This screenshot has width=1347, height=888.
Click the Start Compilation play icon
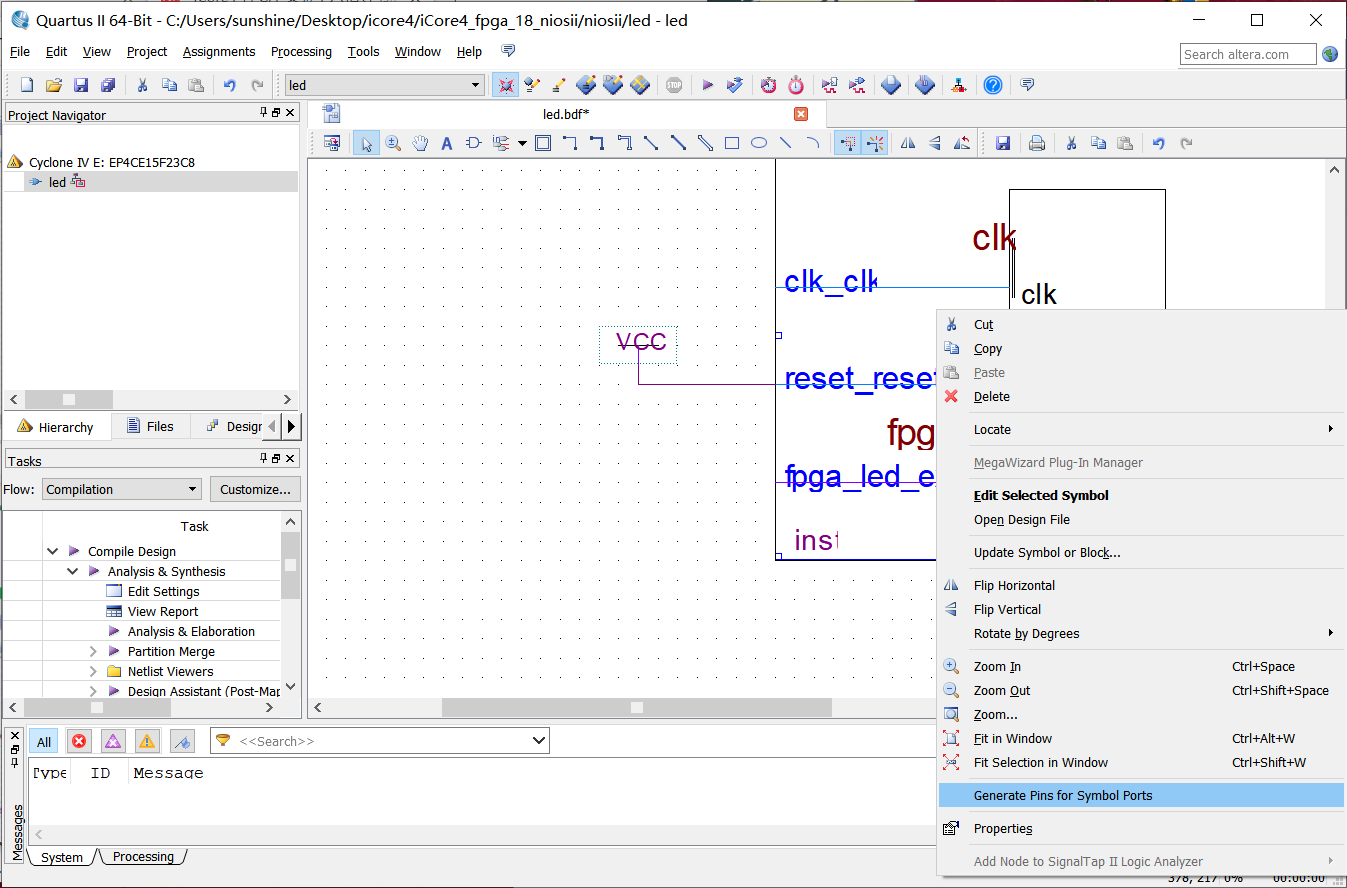[708, 86]
